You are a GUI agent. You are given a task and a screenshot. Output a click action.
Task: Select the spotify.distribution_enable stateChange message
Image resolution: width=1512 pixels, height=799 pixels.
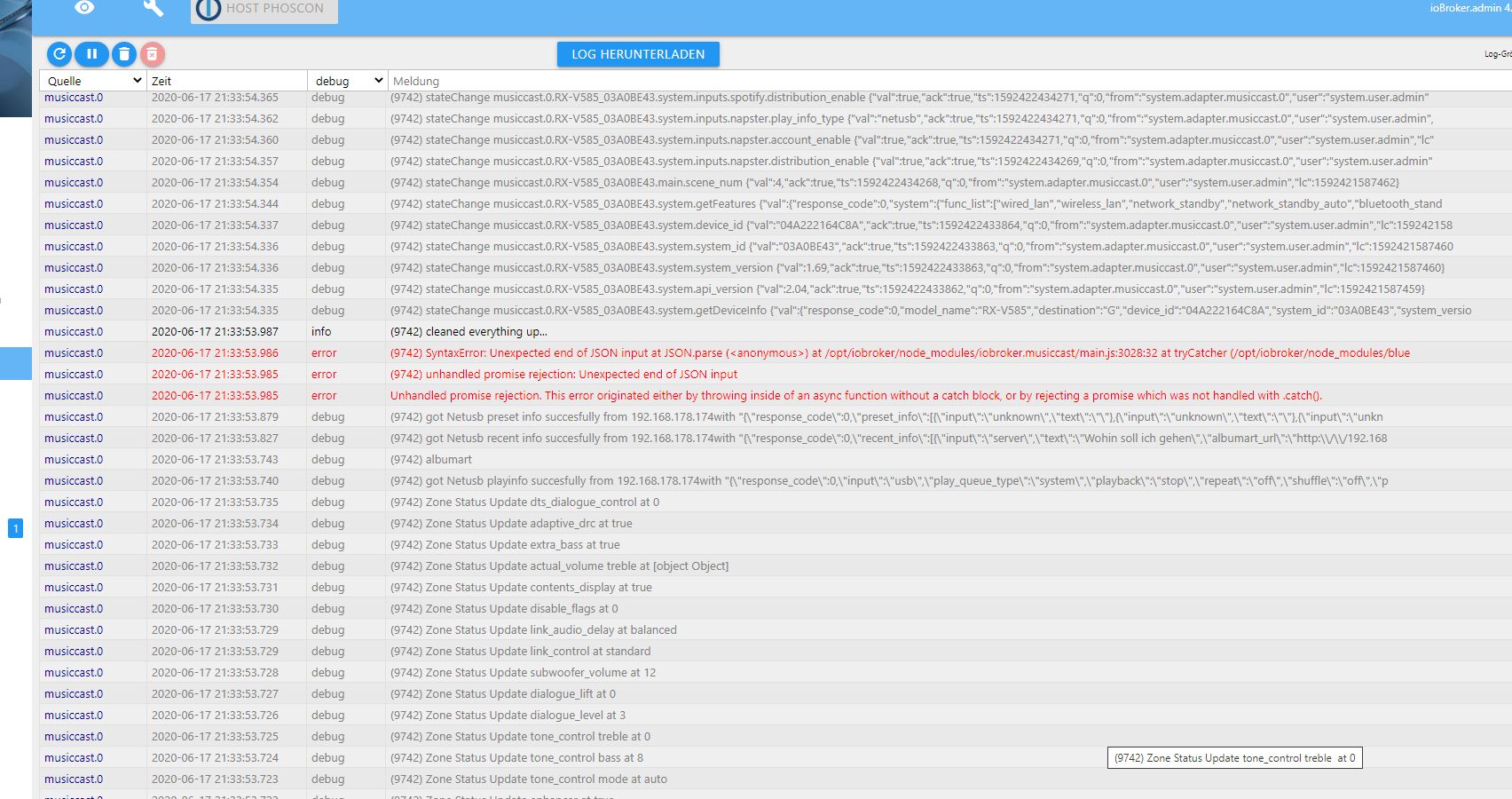[910, 98]
